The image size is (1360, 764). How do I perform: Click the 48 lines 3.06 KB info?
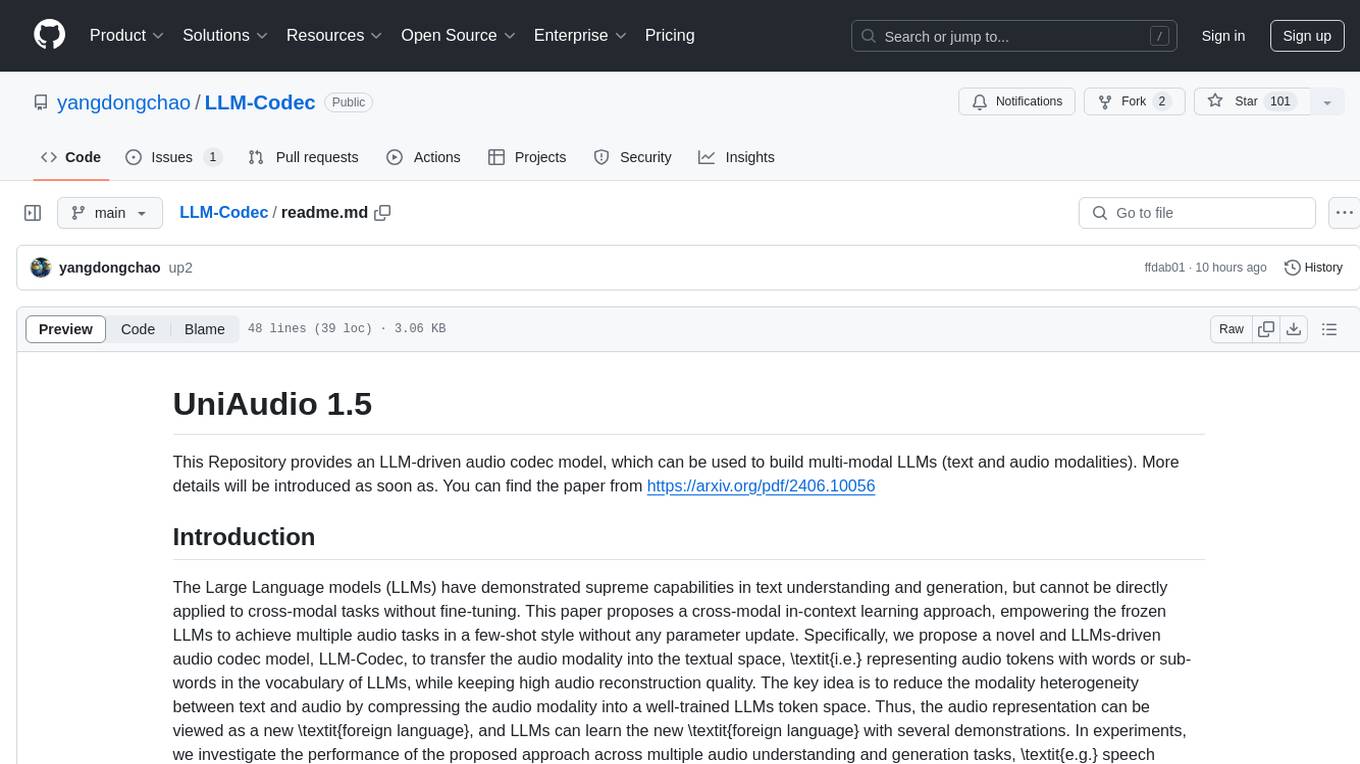tap(346, 329)
